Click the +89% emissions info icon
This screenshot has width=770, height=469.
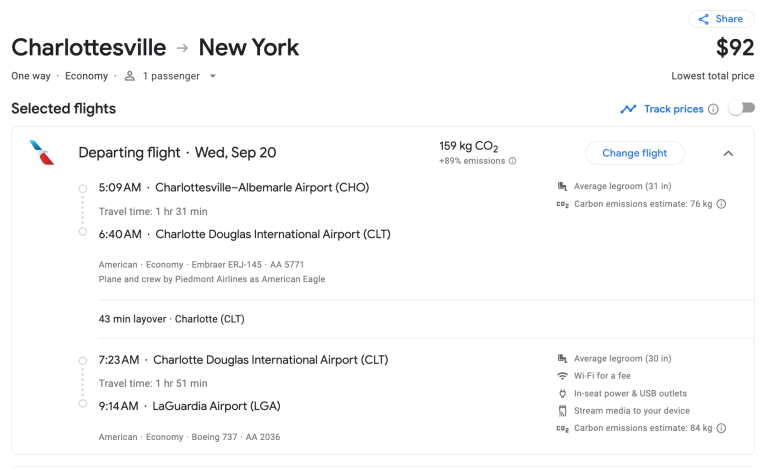point(513,161)
